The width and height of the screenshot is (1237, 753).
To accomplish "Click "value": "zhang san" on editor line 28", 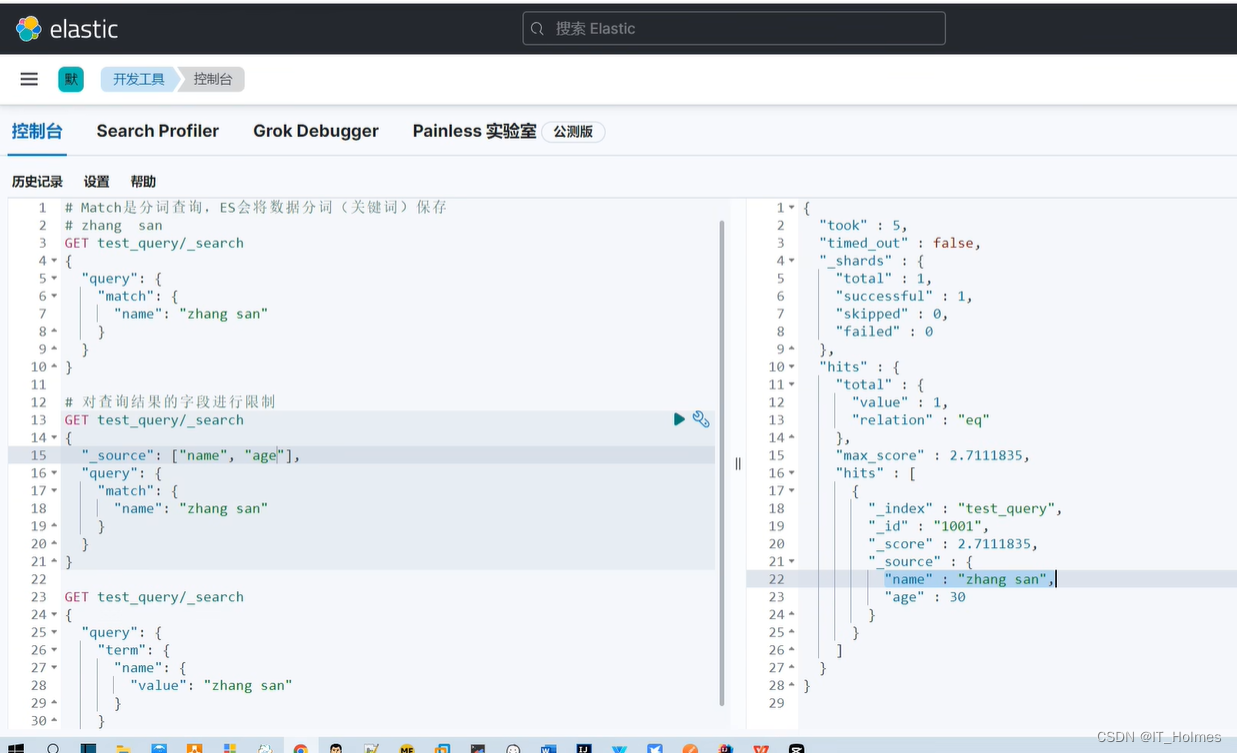I will [x=211, y=685].
